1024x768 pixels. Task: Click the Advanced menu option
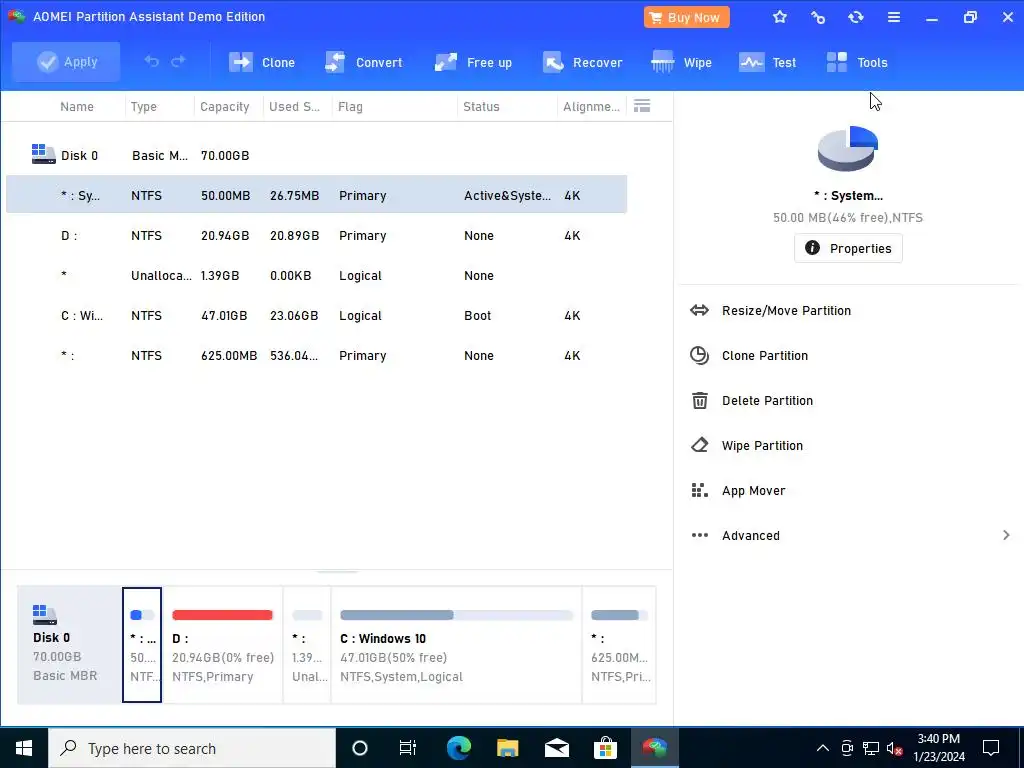pos(750,536)
